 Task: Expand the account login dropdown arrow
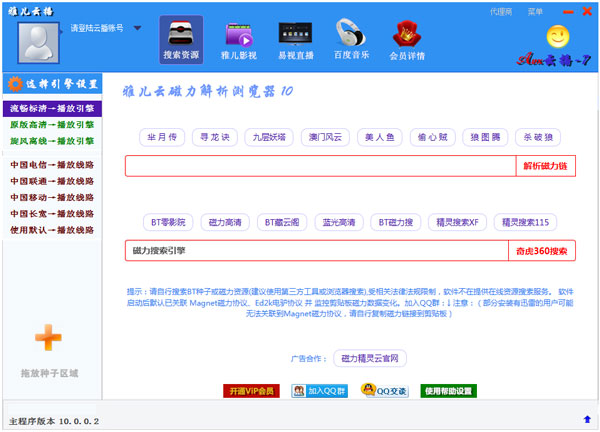[x=137, y=28]
